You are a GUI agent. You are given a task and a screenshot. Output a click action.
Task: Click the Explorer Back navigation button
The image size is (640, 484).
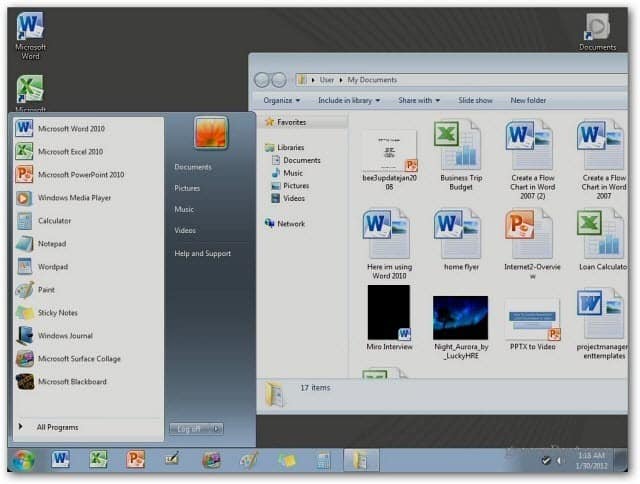pyautogui.click(x=262, y=80)
